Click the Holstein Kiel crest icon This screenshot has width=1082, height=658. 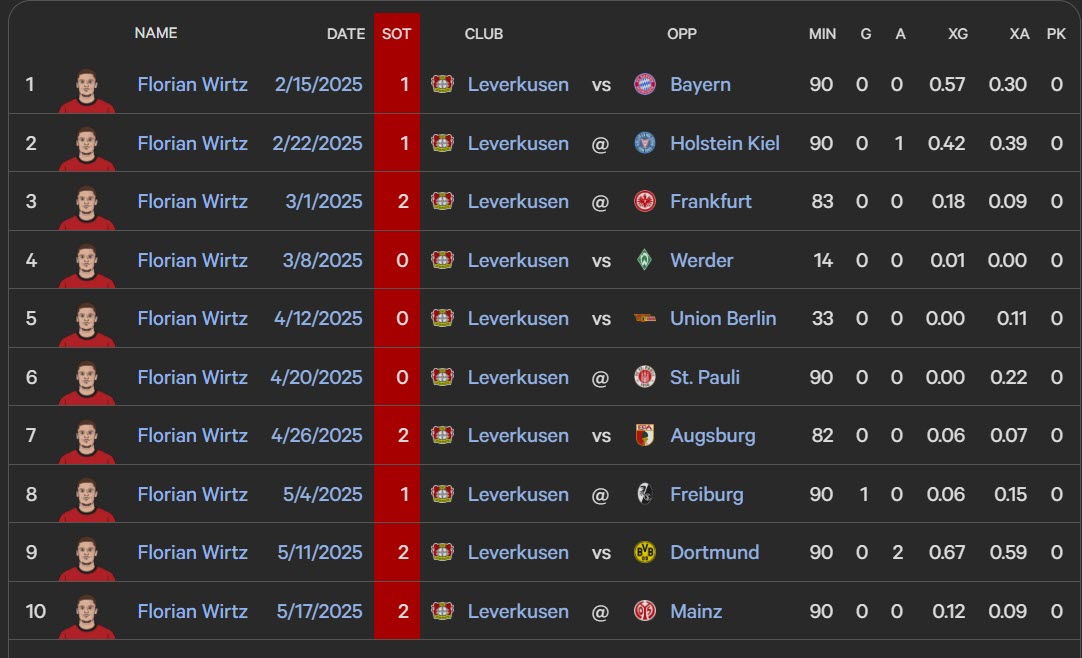point(645,143)
